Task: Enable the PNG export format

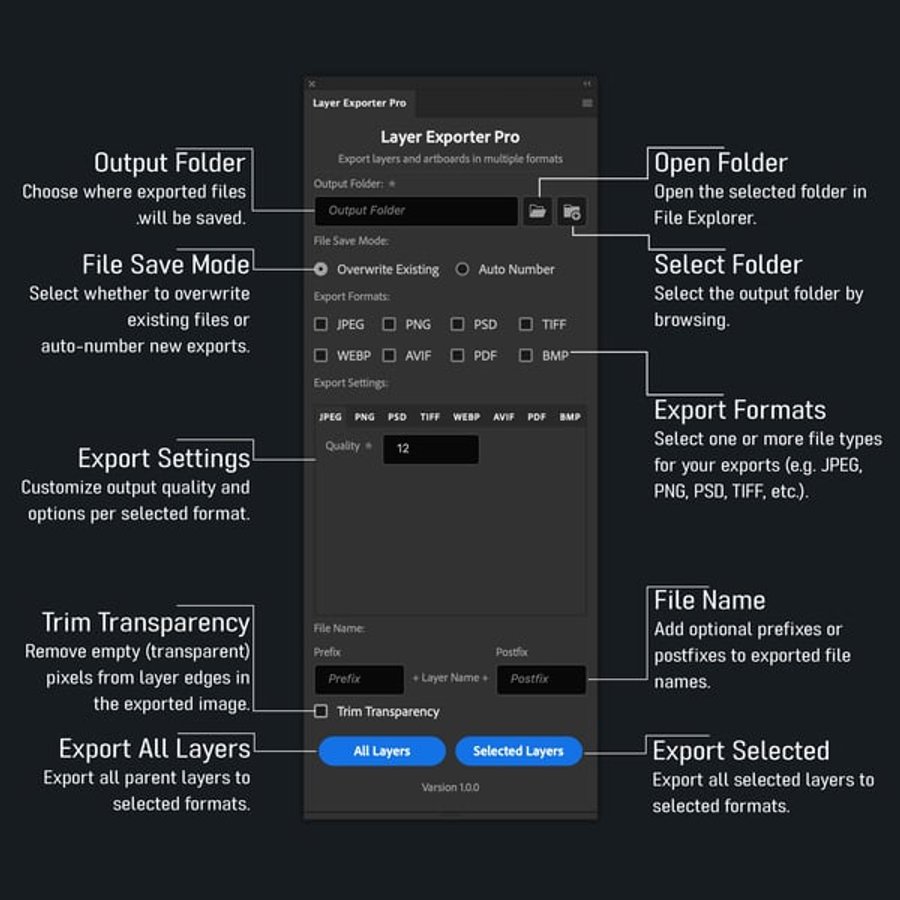Action: tap(387, 324)
